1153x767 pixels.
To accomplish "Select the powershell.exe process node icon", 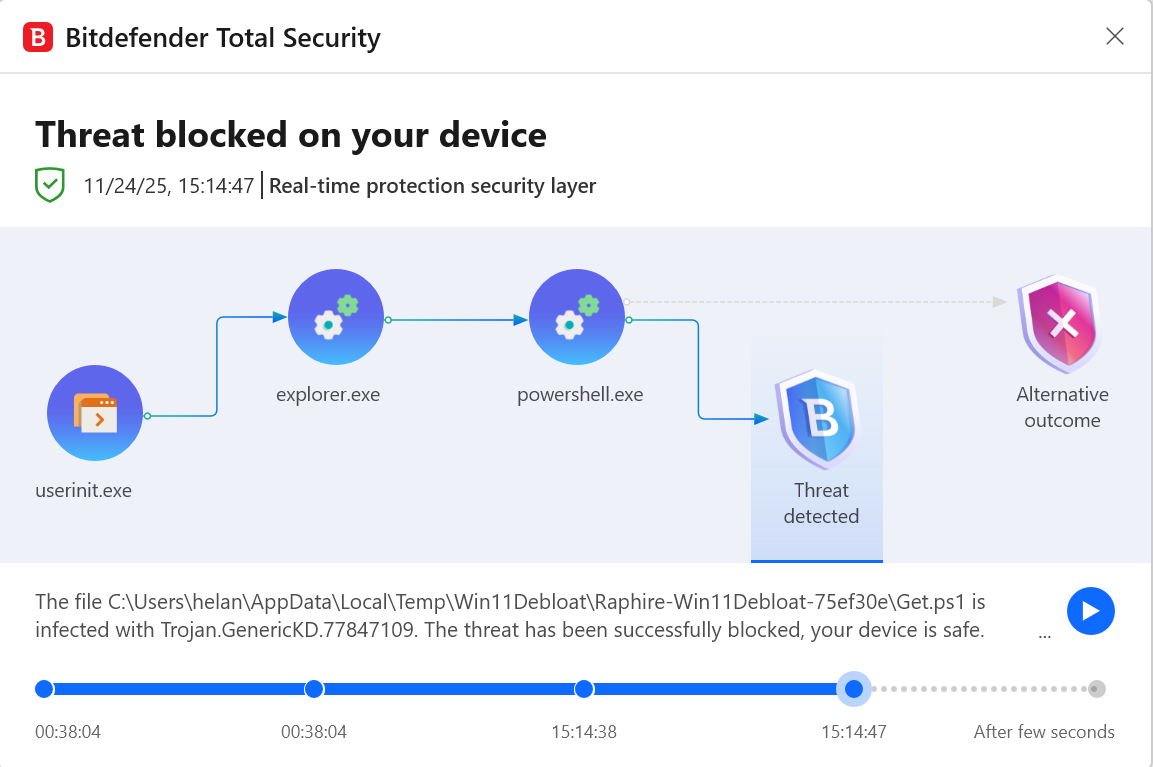I will (577, 317).
